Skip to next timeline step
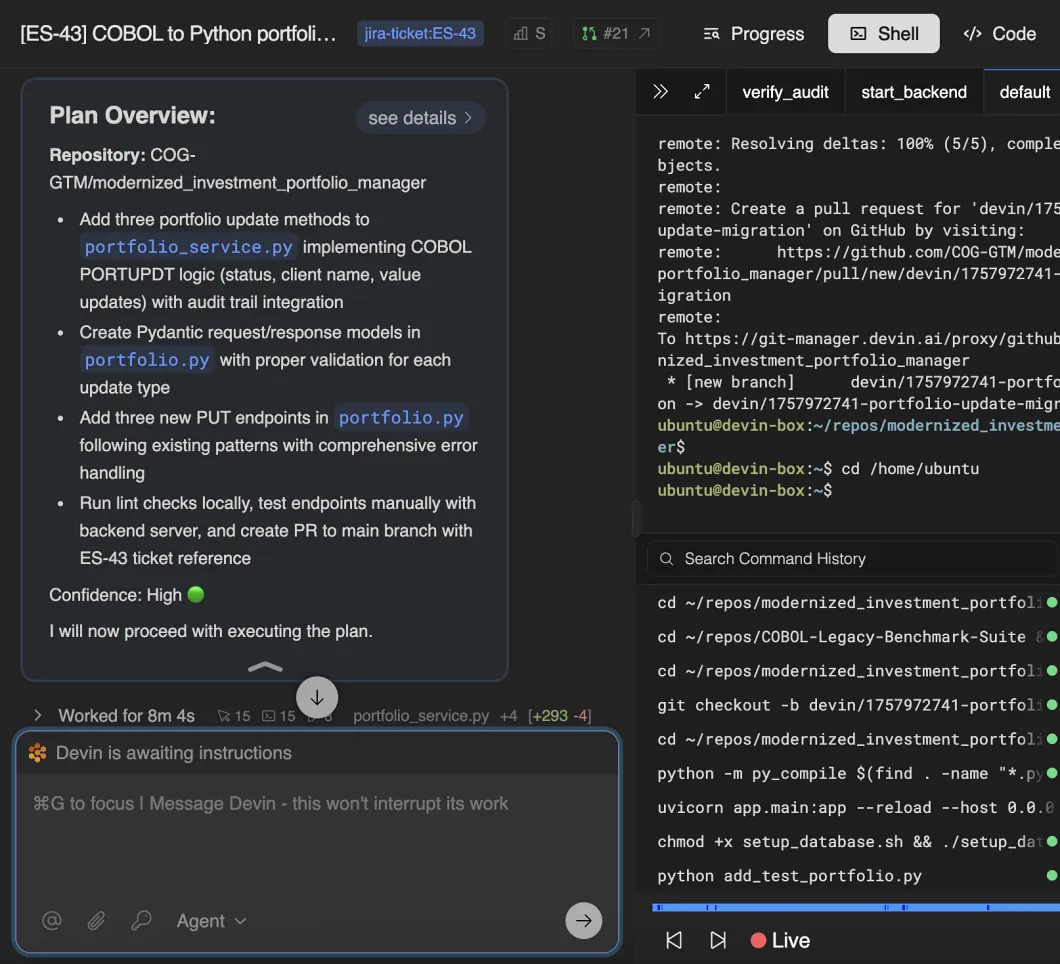Screen dimensions: 1060x964 718,940
